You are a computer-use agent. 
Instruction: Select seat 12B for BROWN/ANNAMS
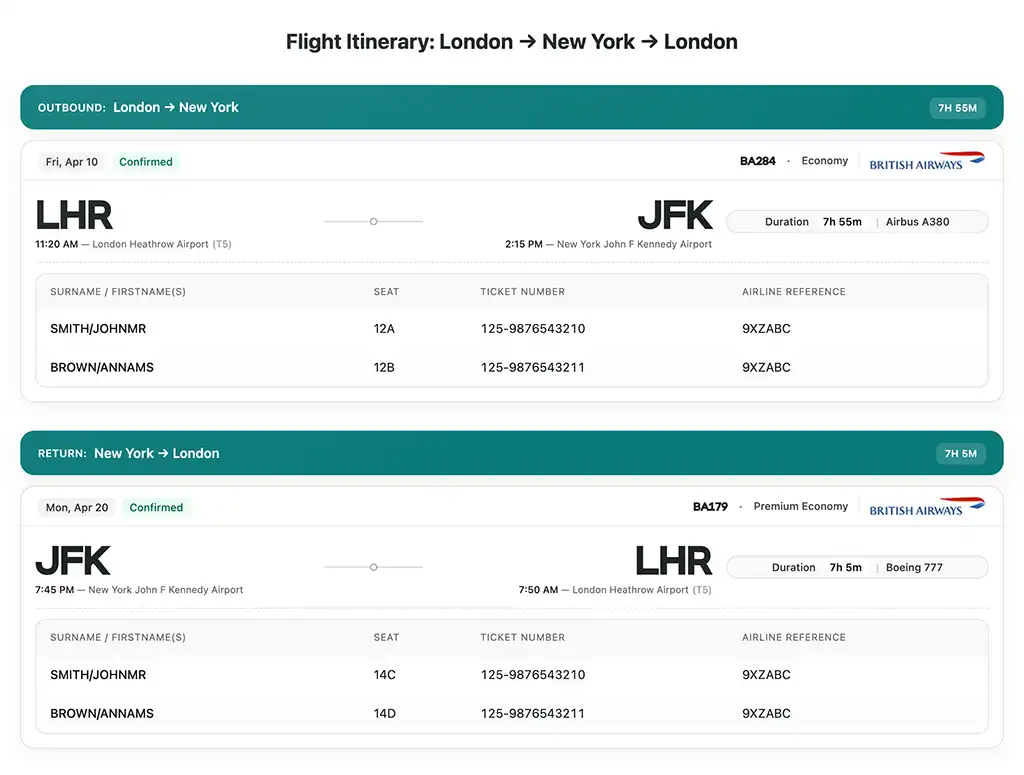[x=384, y=368]
